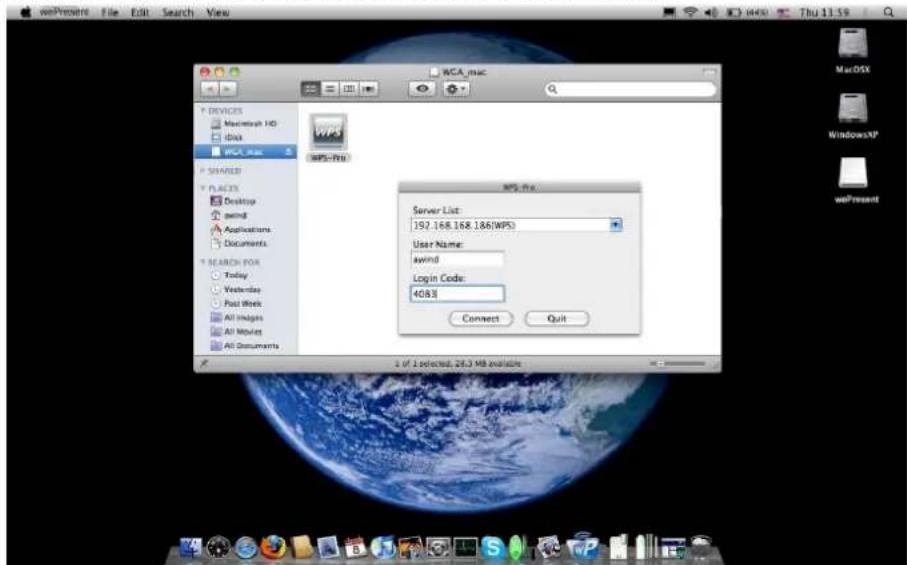Open wePresent WP icon in dock

[582, 546]
